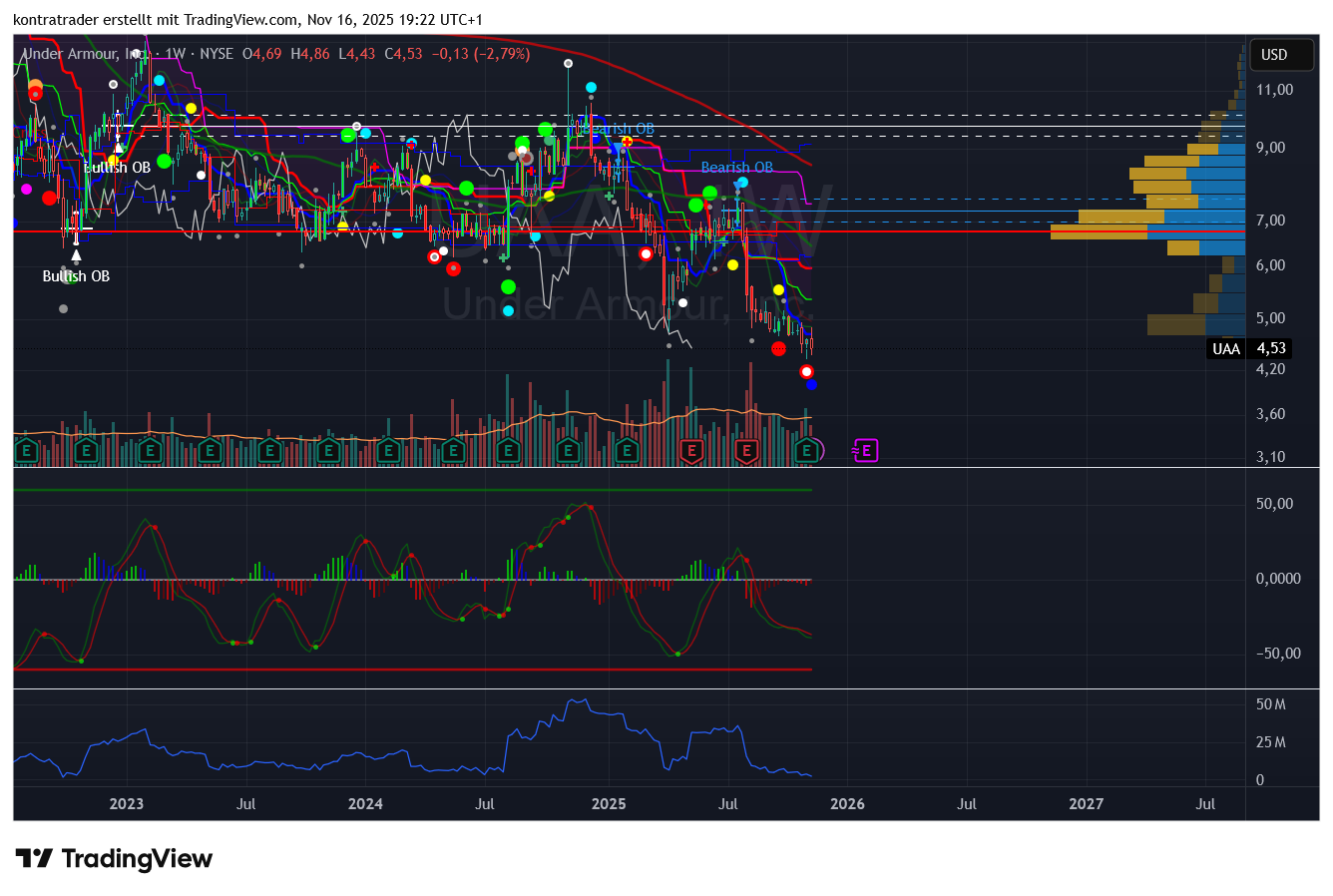Screen dimensions: 1333x896
Task: Click the 1W interval in the chart header
Action: point(175,54)
